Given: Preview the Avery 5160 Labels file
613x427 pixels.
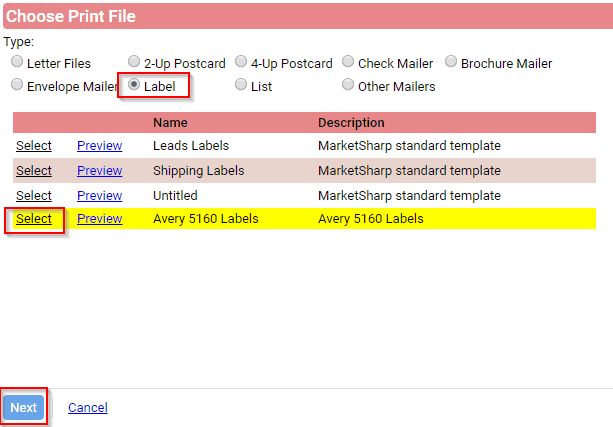Looking at the screenshot, I should coord(99,219).
